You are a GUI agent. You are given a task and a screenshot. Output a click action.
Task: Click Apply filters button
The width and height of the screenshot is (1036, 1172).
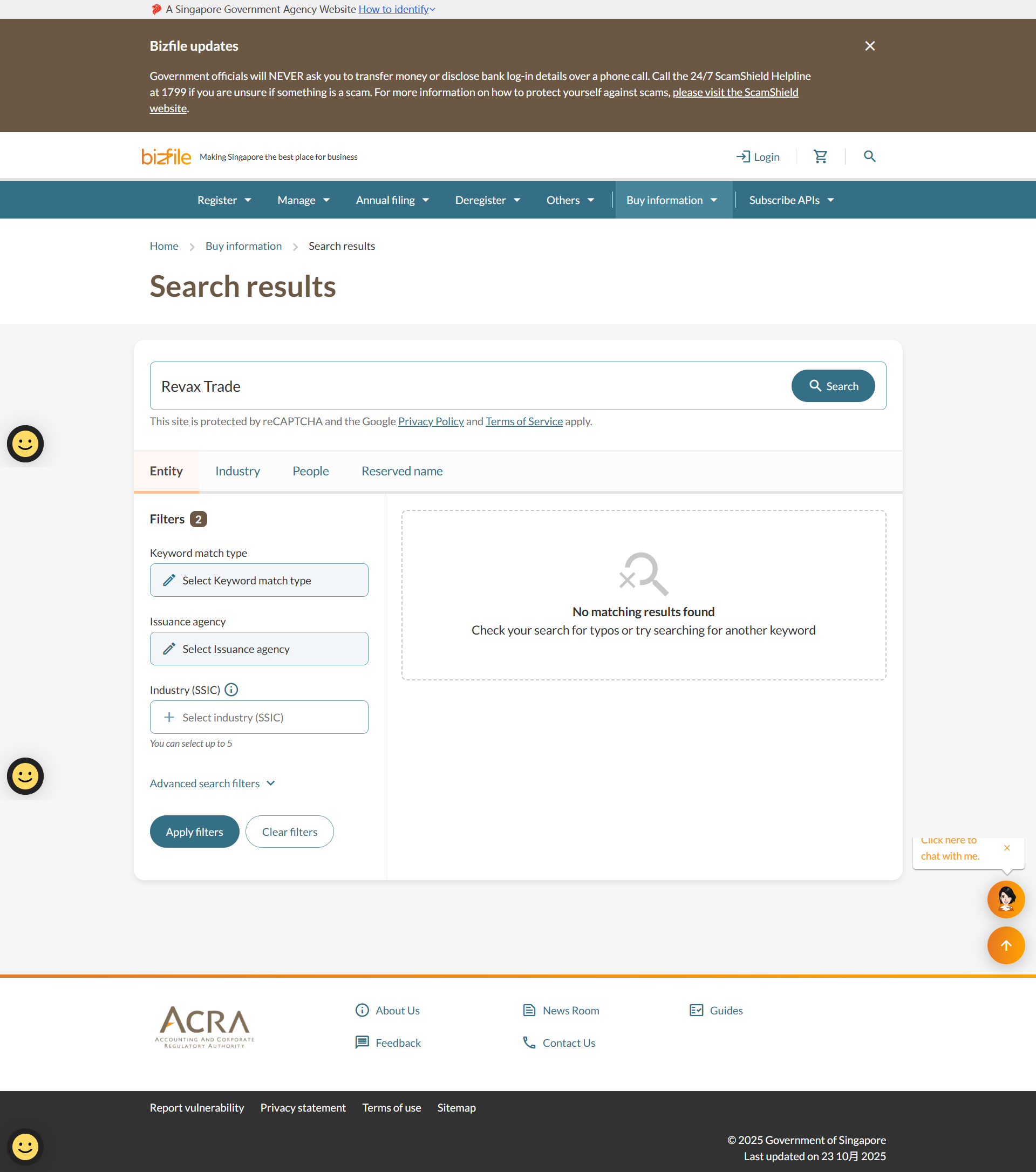pyautogui.click(x=194, y=832)
